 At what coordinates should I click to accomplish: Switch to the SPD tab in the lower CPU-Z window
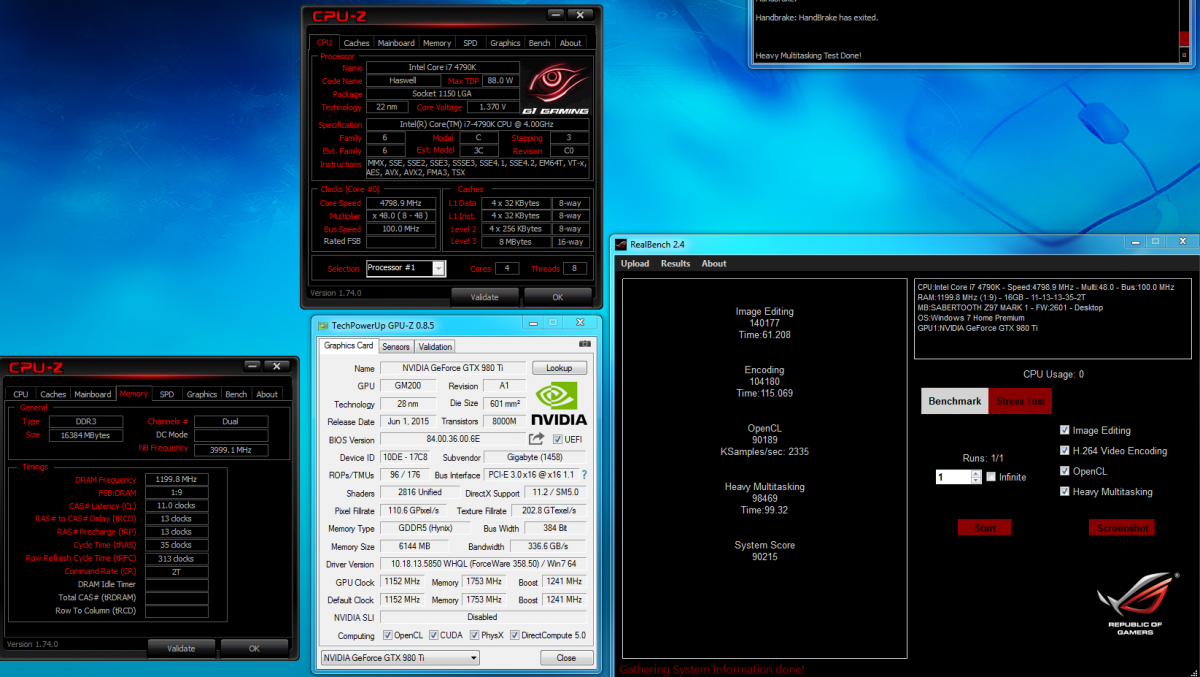click(x=167, y=394)
